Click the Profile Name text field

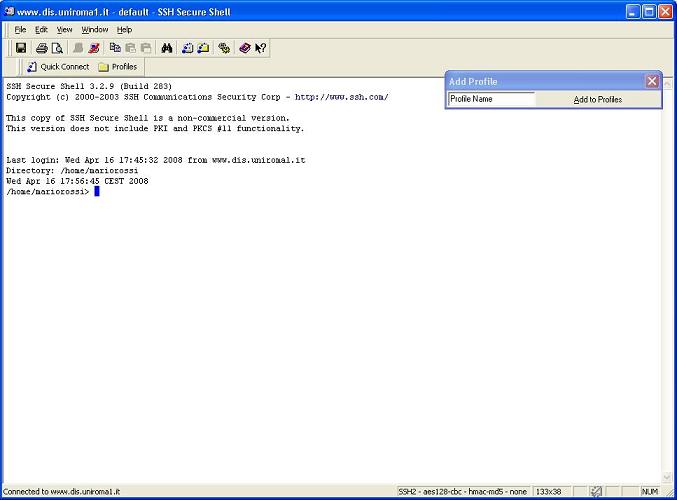pos(490,100)
